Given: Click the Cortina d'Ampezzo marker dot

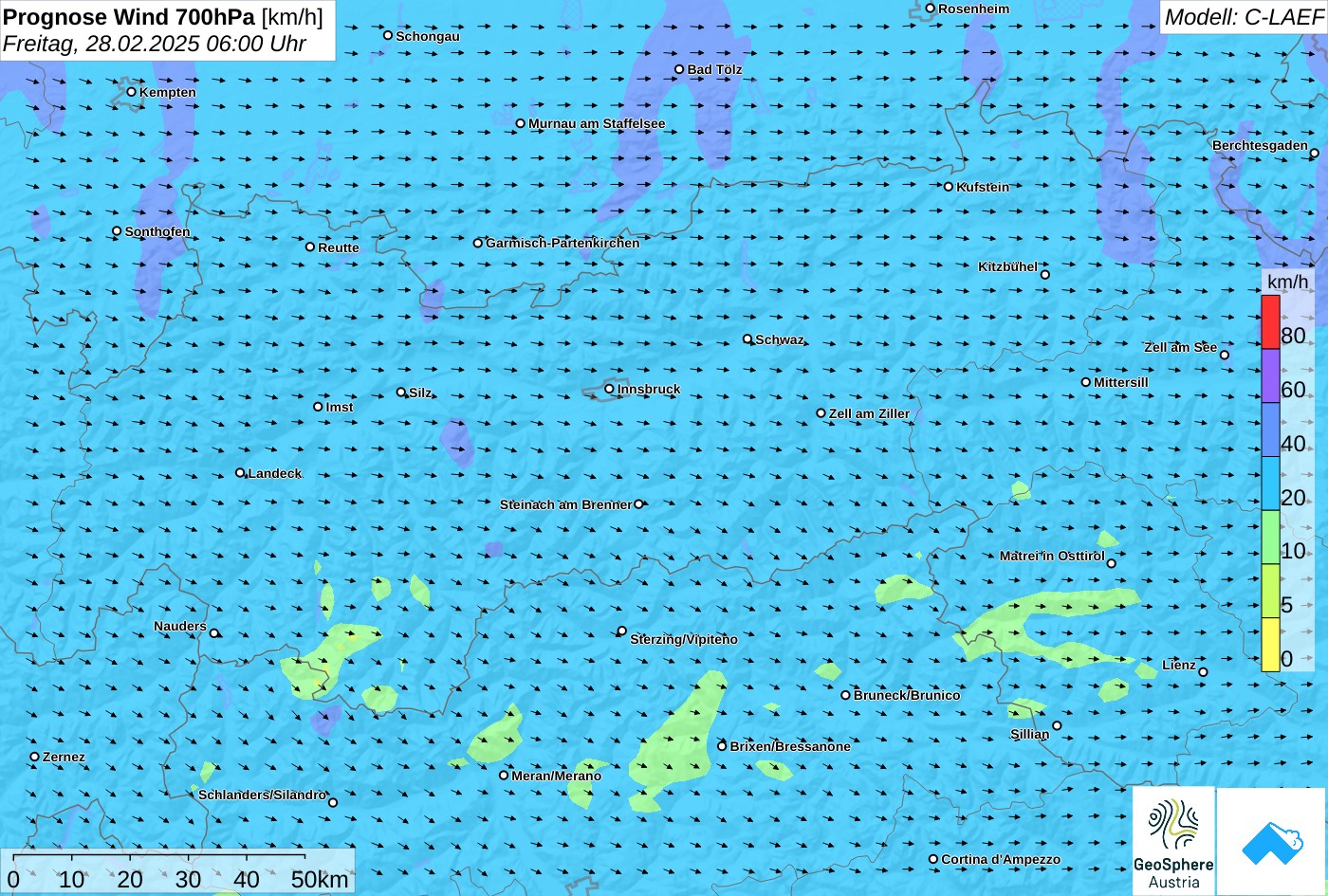Looking at the screenshot, I should (x=933, y=859).
